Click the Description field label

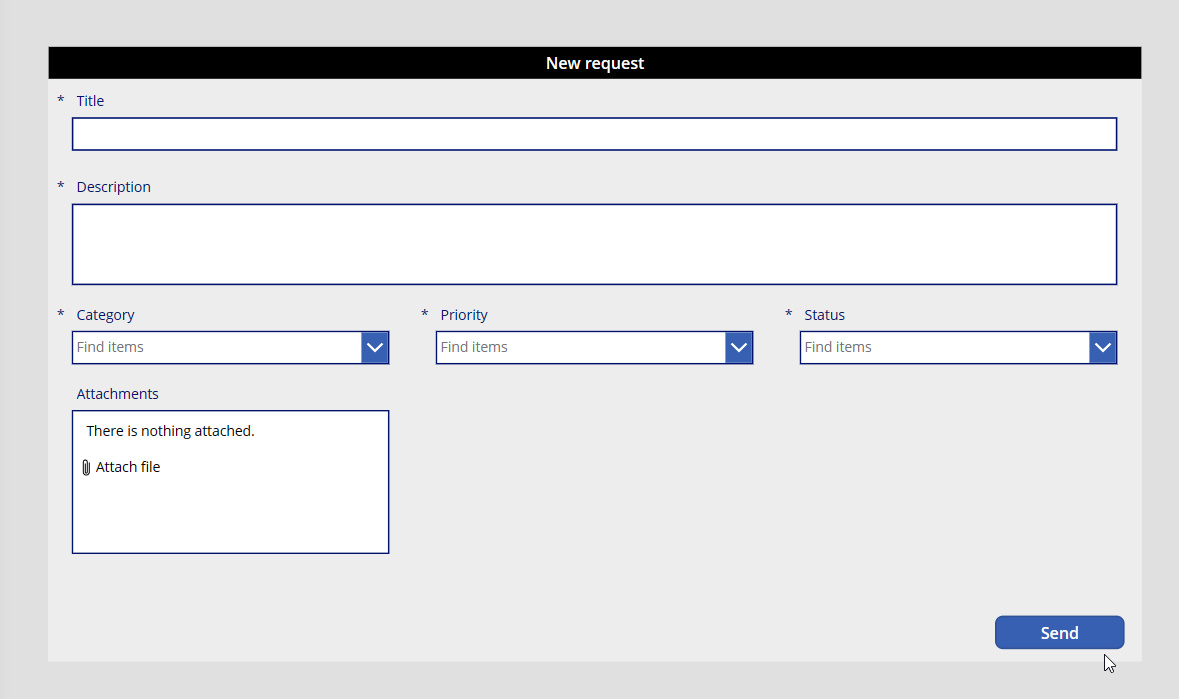click(x=114, y=187)
